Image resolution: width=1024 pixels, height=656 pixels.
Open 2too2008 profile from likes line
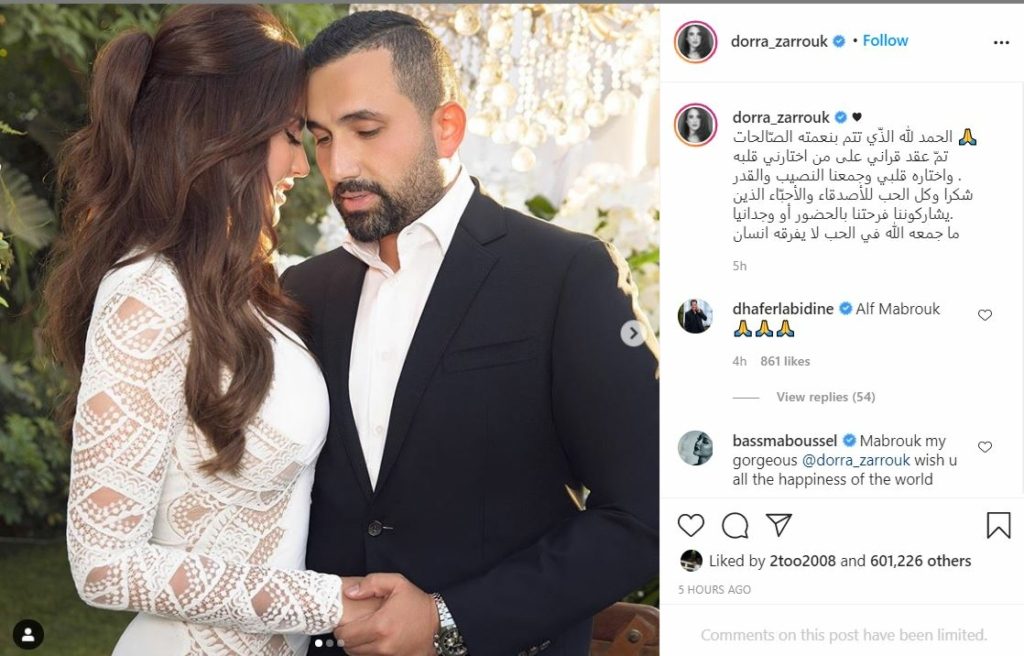point(803,561)
